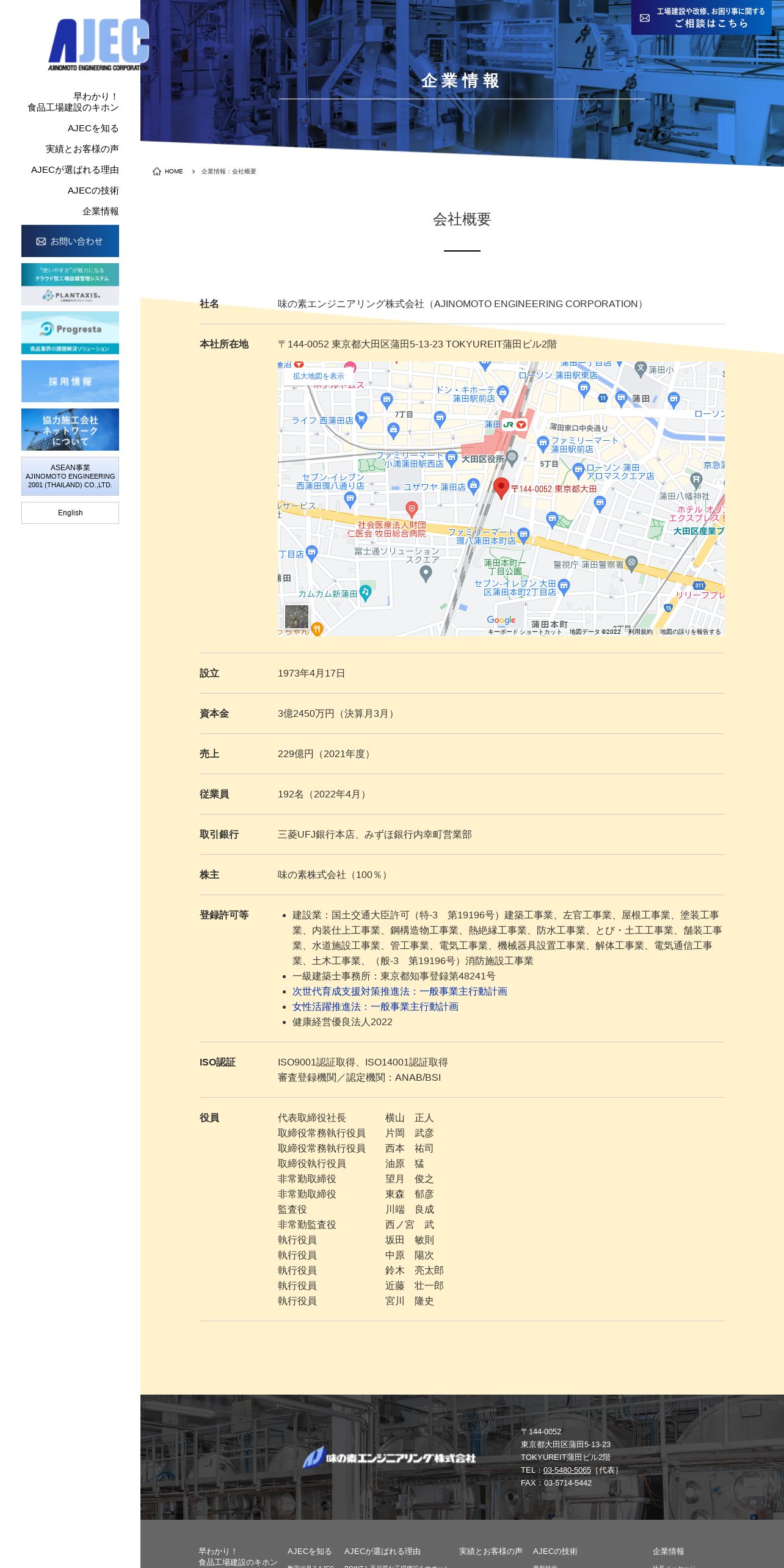This screenshot has height=1568, width=784.
Task: Switch to the English site button
Action: click(x=70, y=513)
